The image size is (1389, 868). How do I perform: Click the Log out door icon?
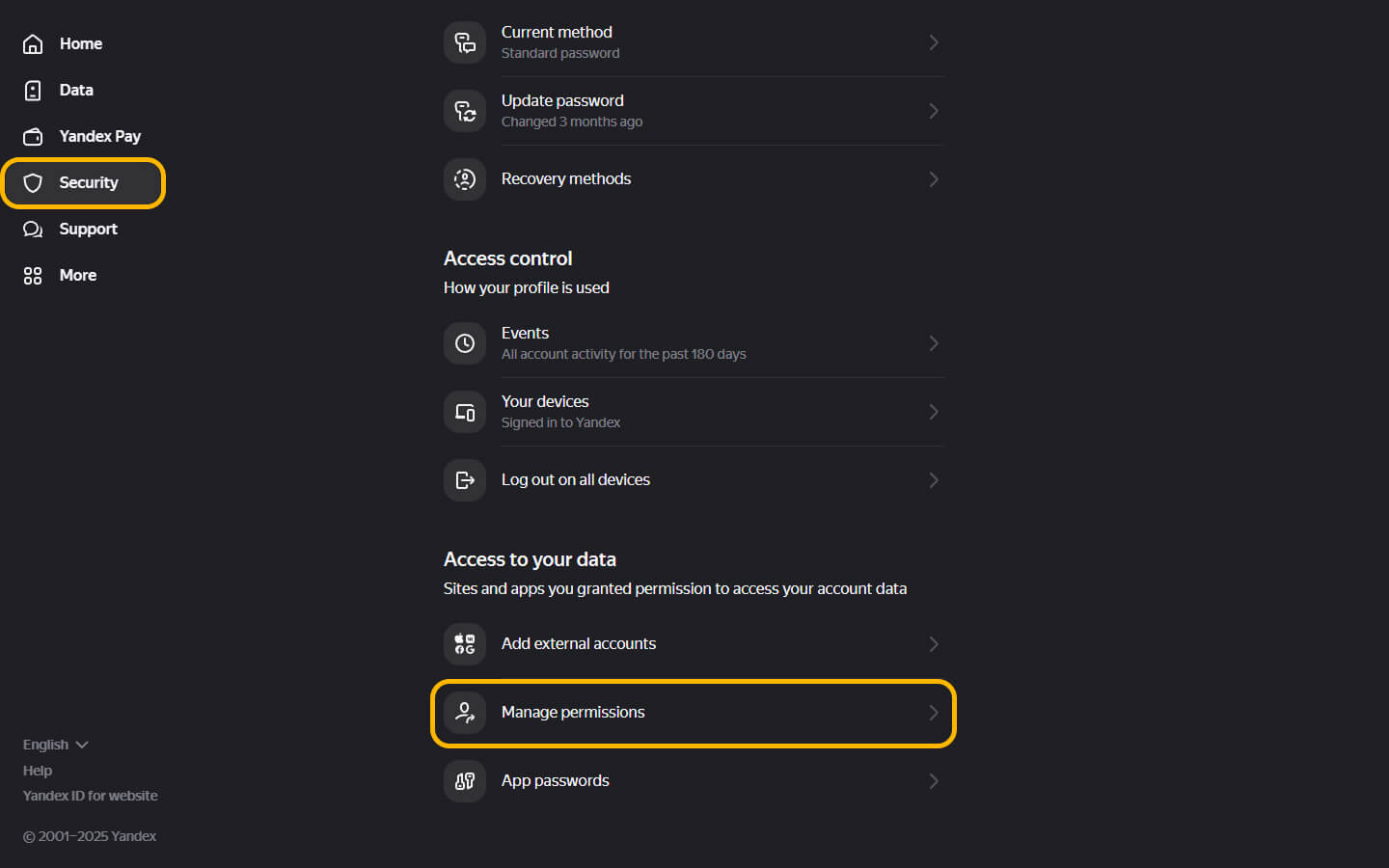[x=465, y=480]
